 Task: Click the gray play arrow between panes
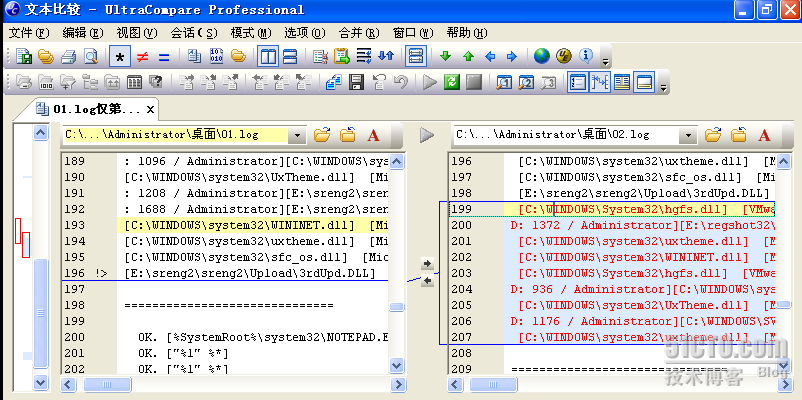pyautogui.click(x=427, y=135)
